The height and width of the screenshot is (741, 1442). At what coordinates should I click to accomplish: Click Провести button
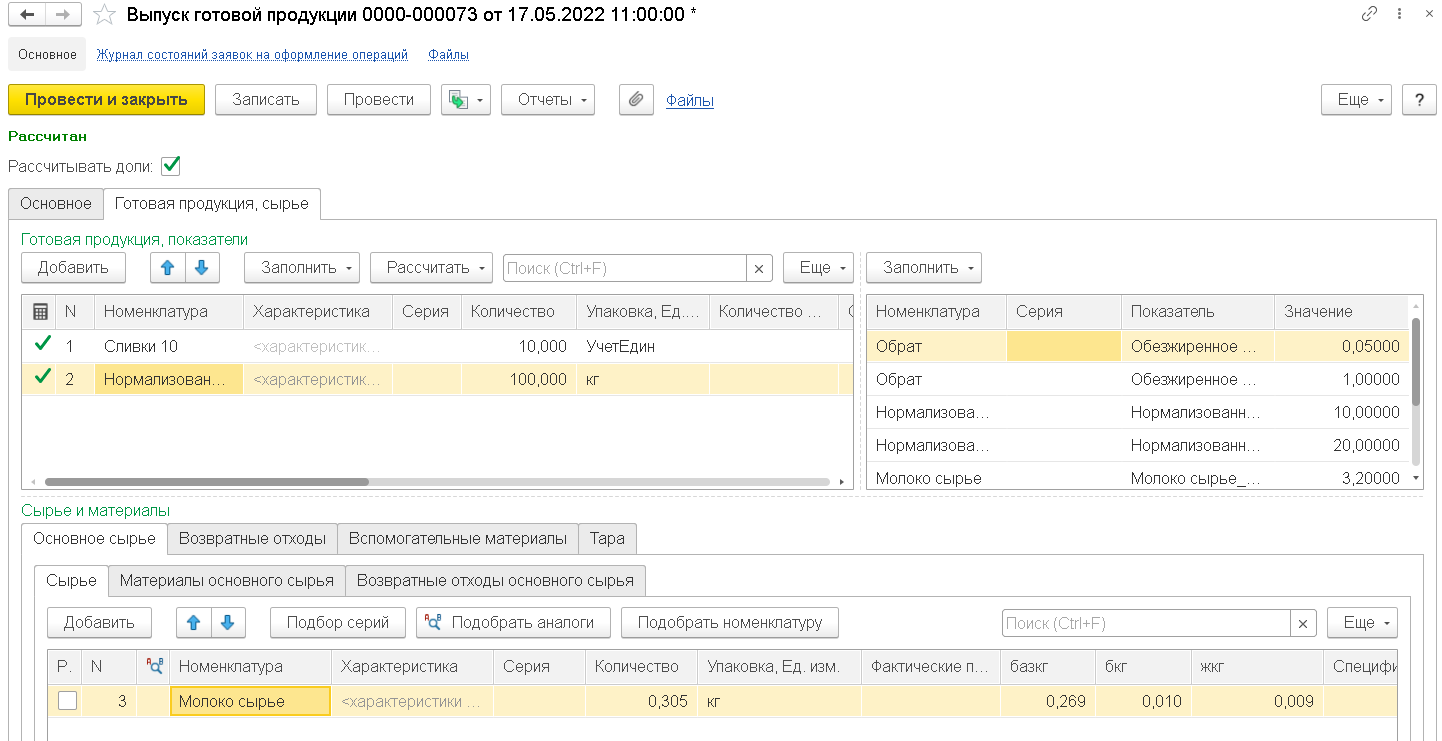point(379,100)
